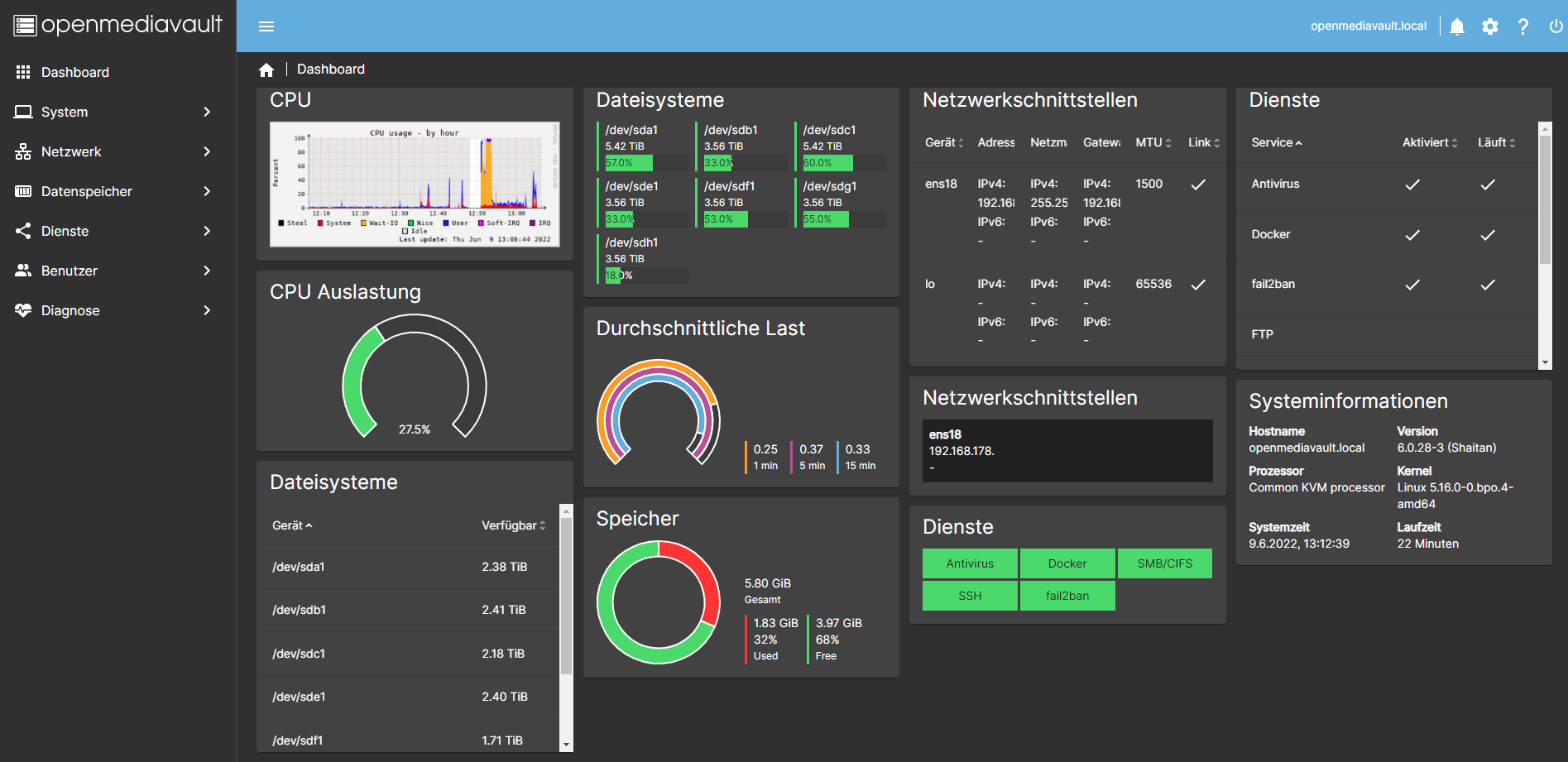Click the power icon in top bar

pyautogui.click(x=1556, y=26)
